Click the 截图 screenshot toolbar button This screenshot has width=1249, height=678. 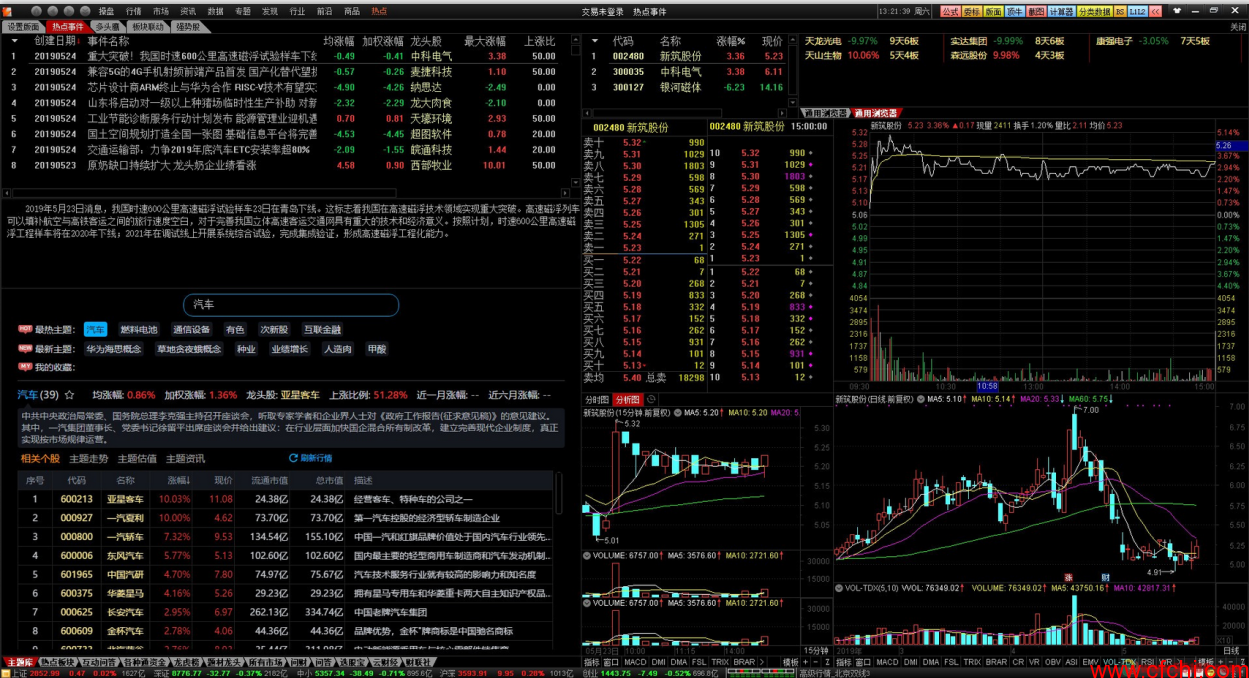point(1036,12)
